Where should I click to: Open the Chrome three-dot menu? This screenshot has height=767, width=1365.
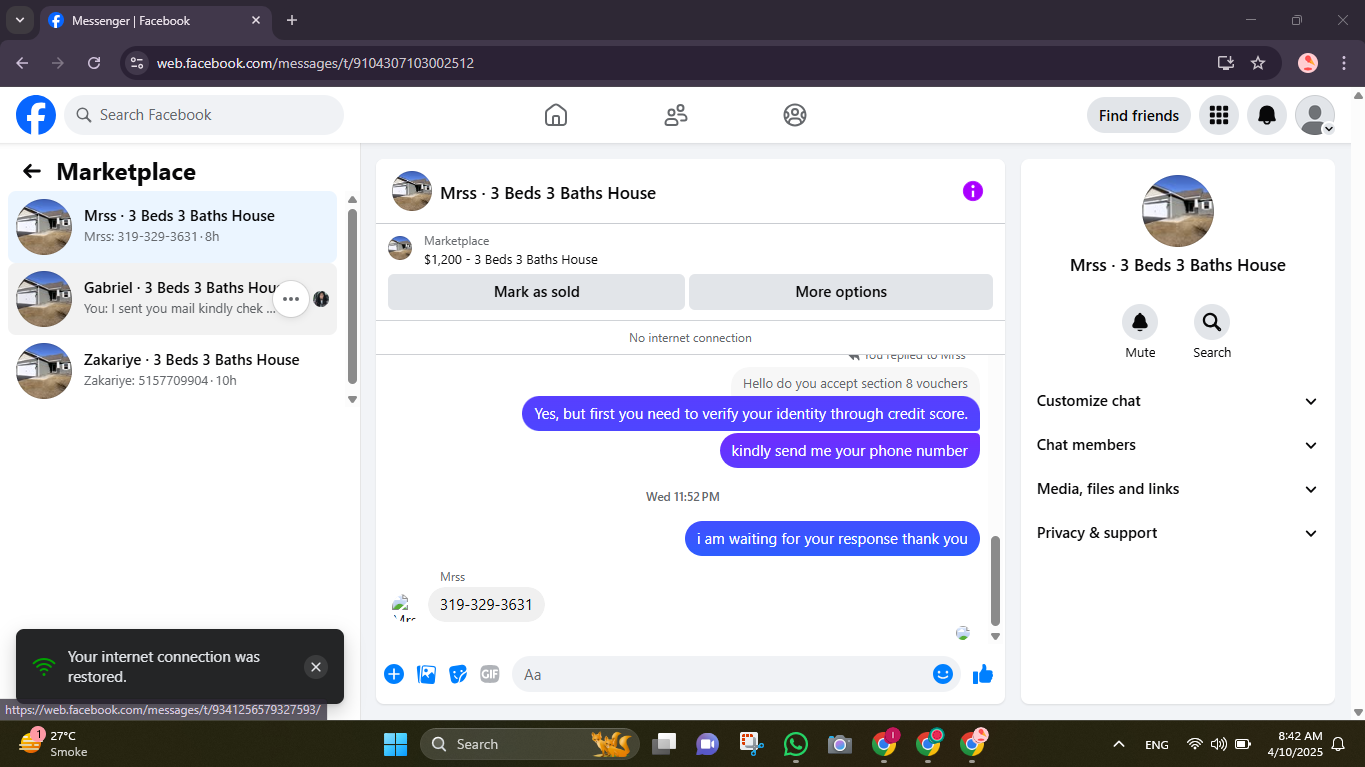(x=1342, y=63)
